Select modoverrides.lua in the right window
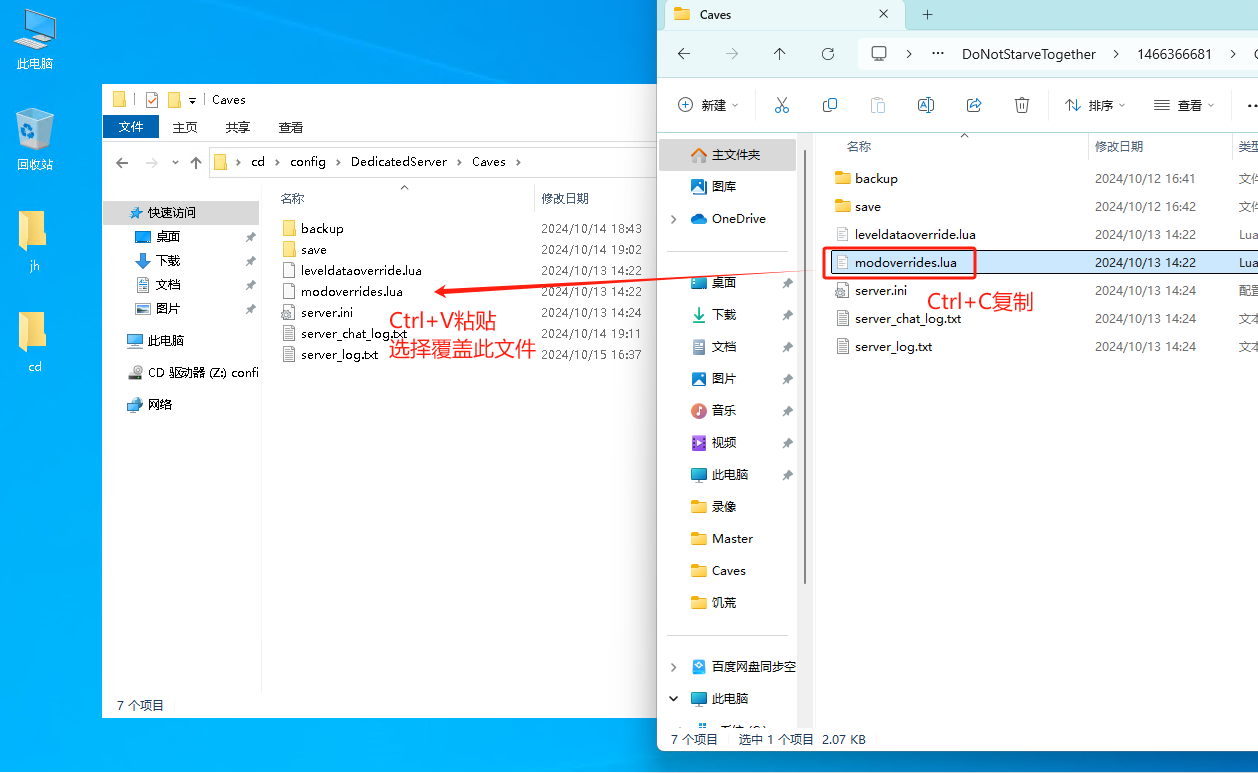This screenshot has height=773, width=1258. click(905, 263)
